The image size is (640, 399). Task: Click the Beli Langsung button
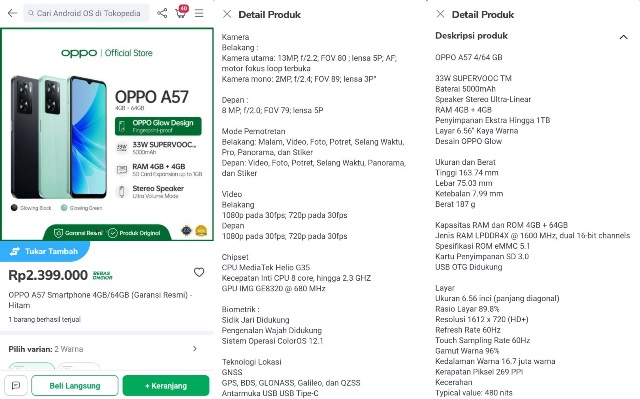[75, 386]
